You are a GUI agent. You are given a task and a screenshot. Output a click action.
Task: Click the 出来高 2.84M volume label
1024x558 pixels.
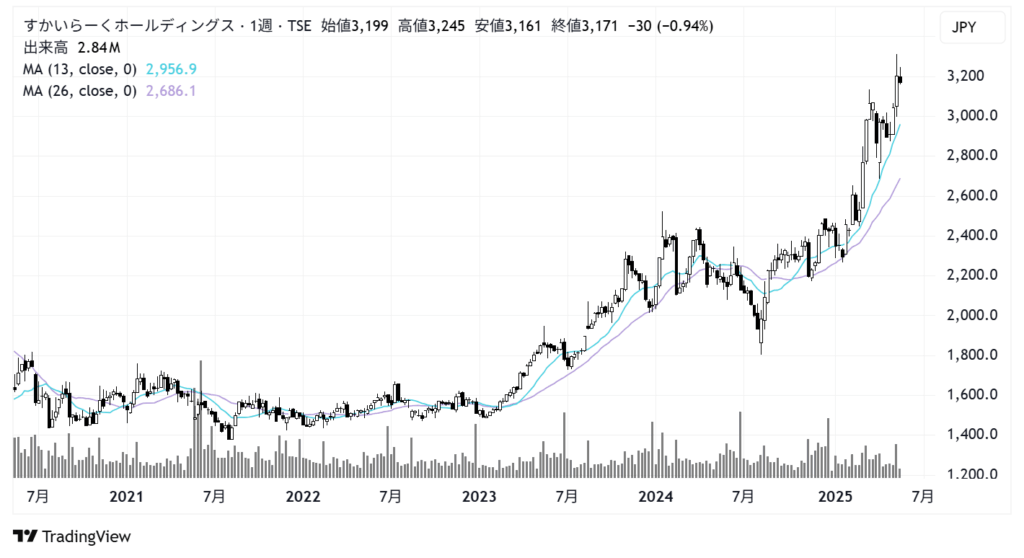[x=72, y=48]
